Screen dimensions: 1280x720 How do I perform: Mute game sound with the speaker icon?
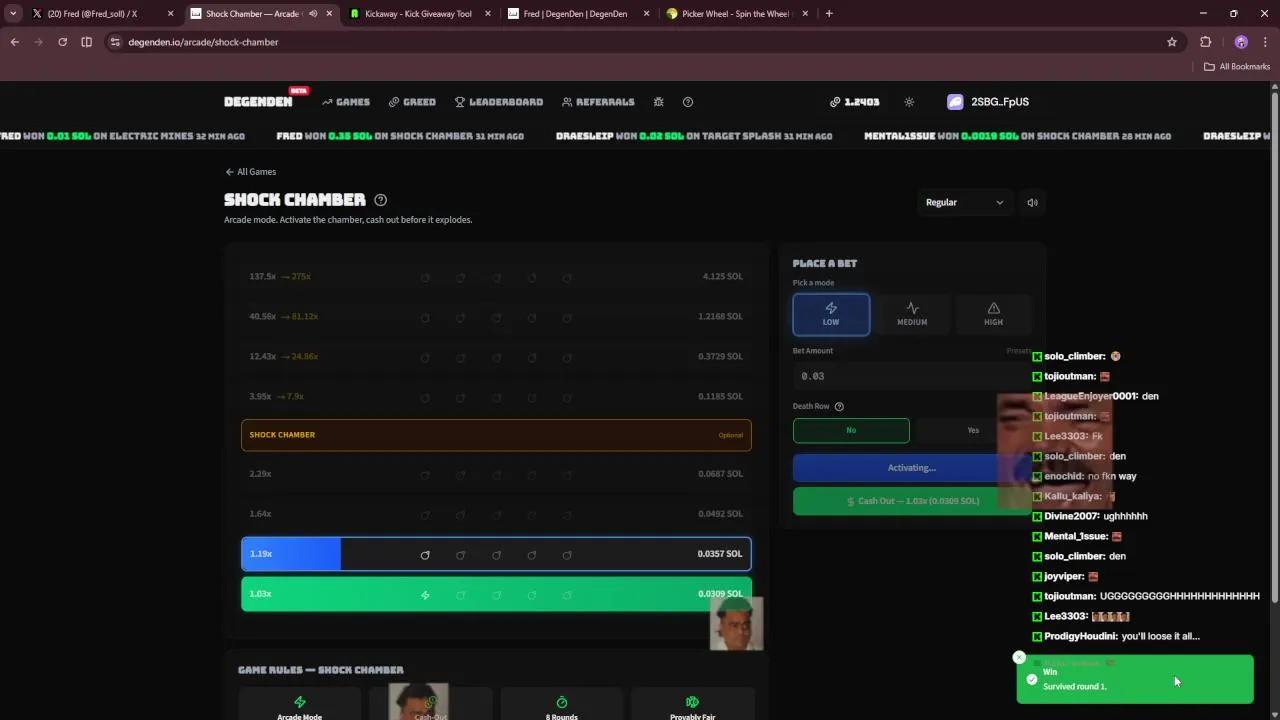click(1032, 202)
